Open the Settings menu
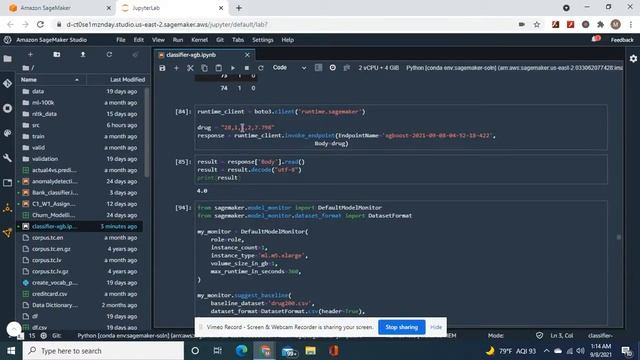 263,40
